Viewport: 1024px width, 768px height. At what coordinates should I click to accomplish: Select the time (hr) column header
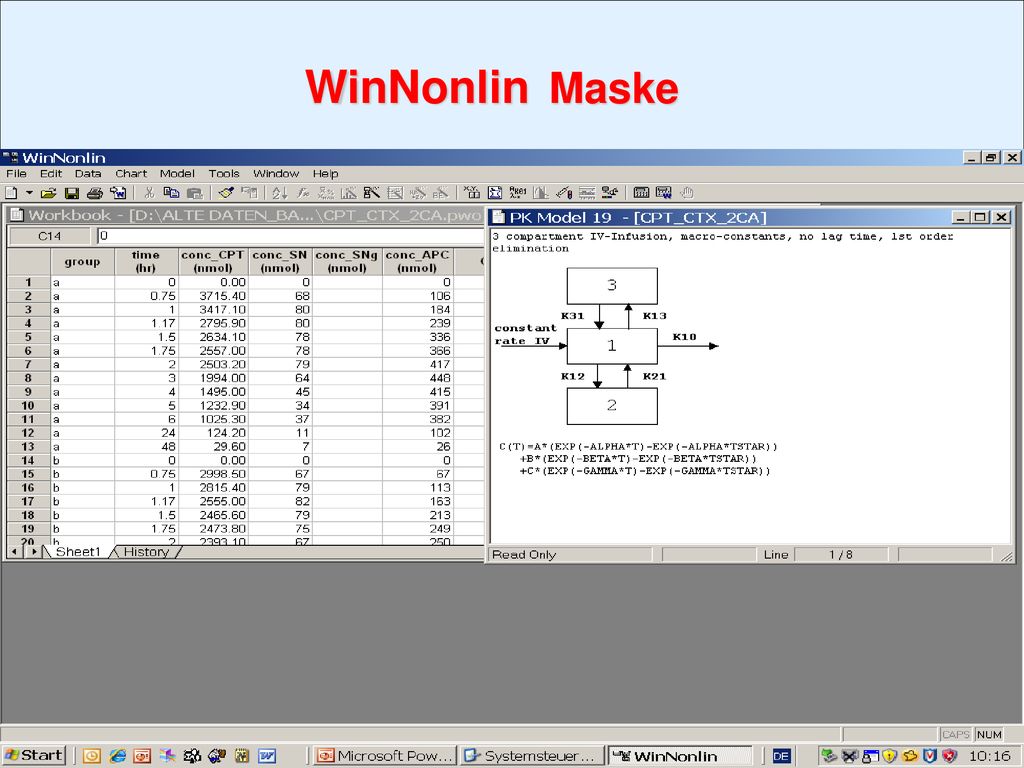click(x=146, y=261)
